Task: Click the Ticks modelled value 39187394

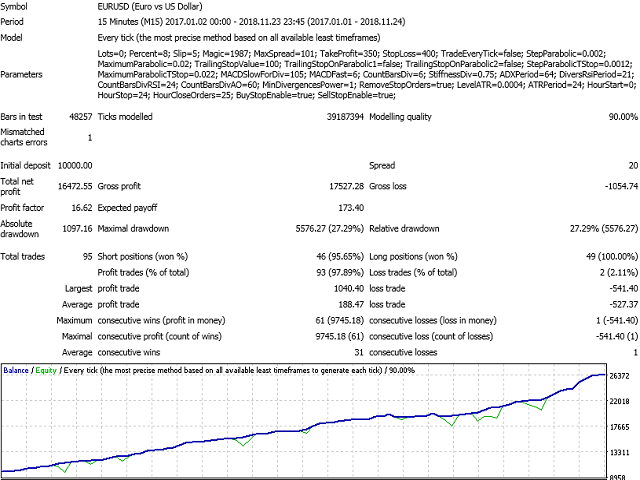Action: click(x=345, y=117)
